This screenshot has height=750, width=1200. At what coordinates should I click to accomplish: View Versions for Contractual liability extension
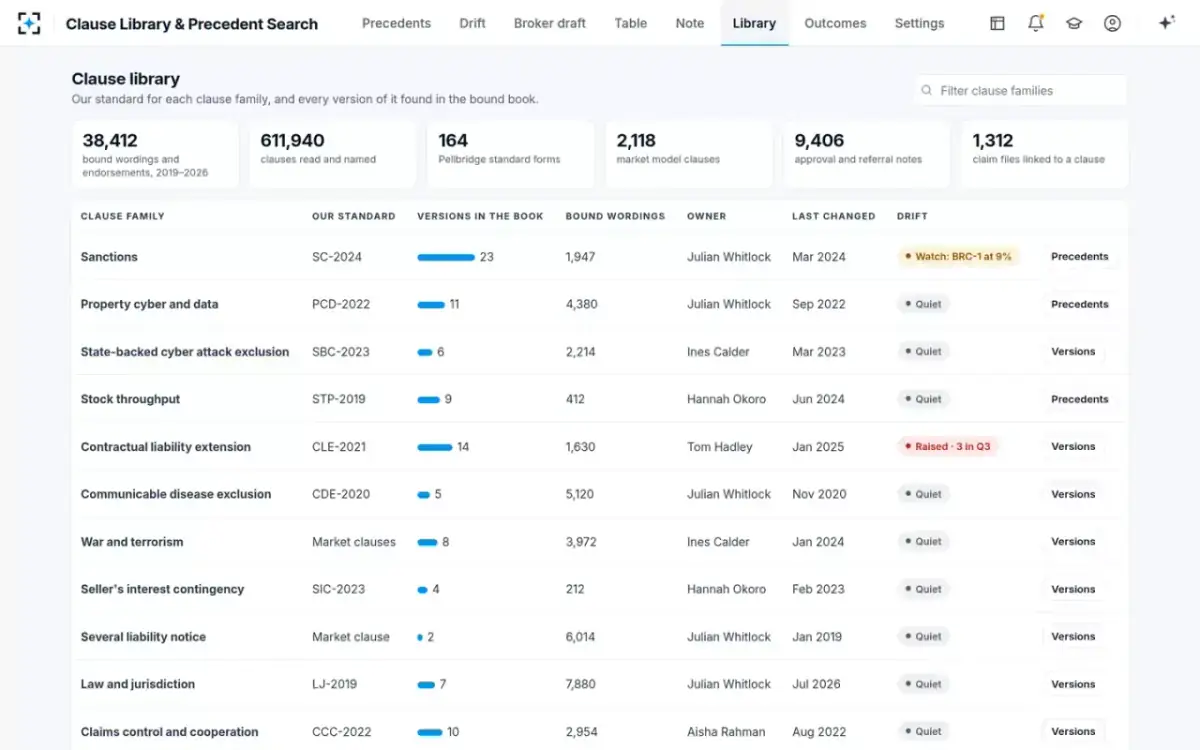(1073, 447)
